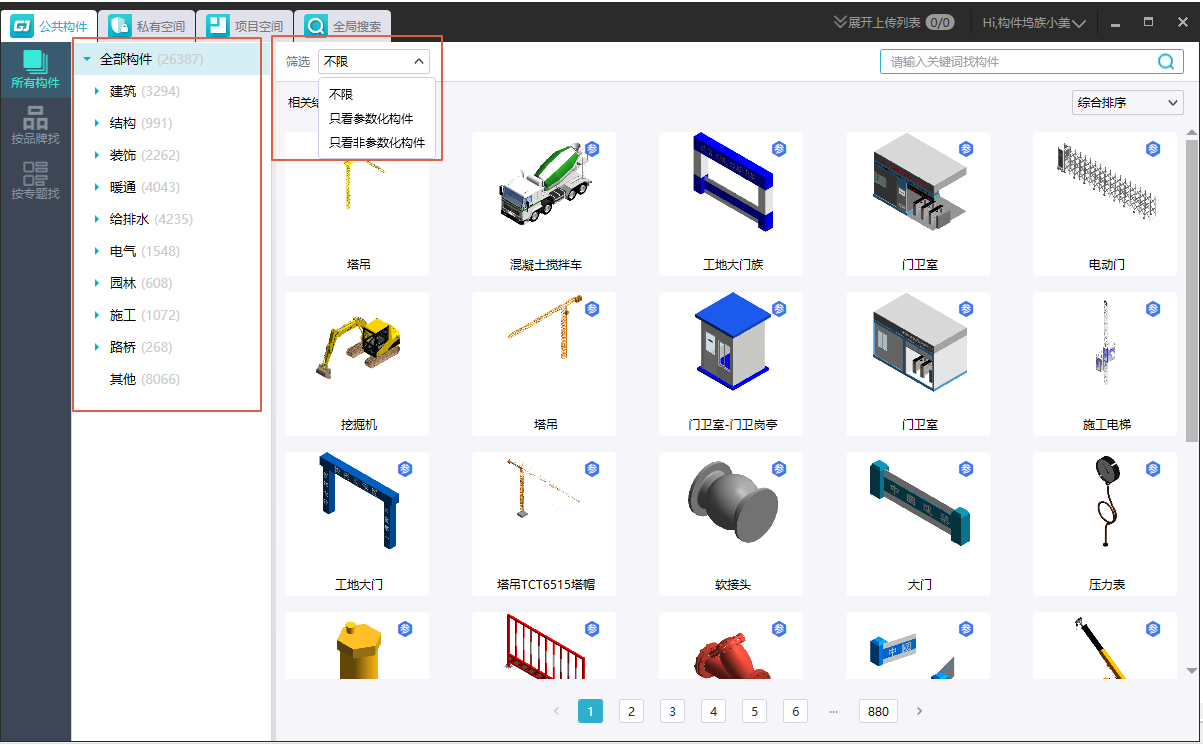Click current page 1 button
1203x745 pixels.
click(590, 711)
